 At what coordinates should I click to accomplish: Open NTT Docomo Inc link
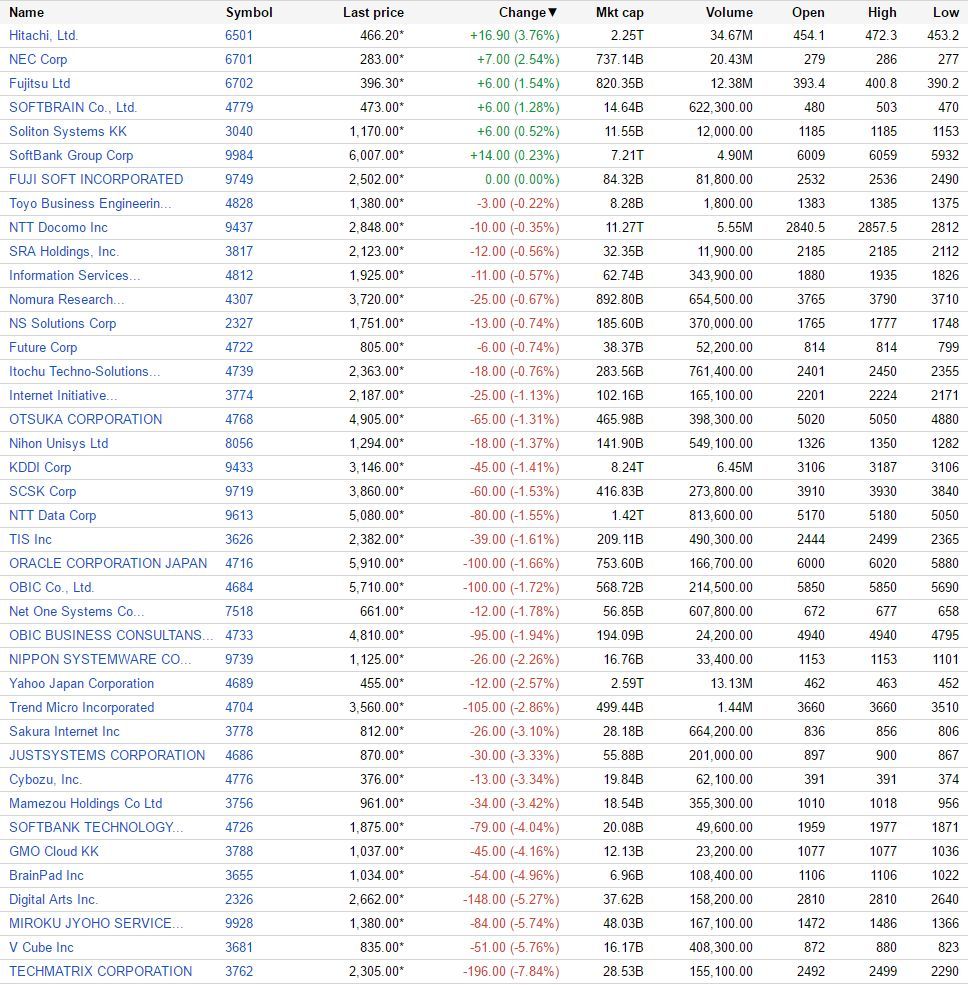58,227
